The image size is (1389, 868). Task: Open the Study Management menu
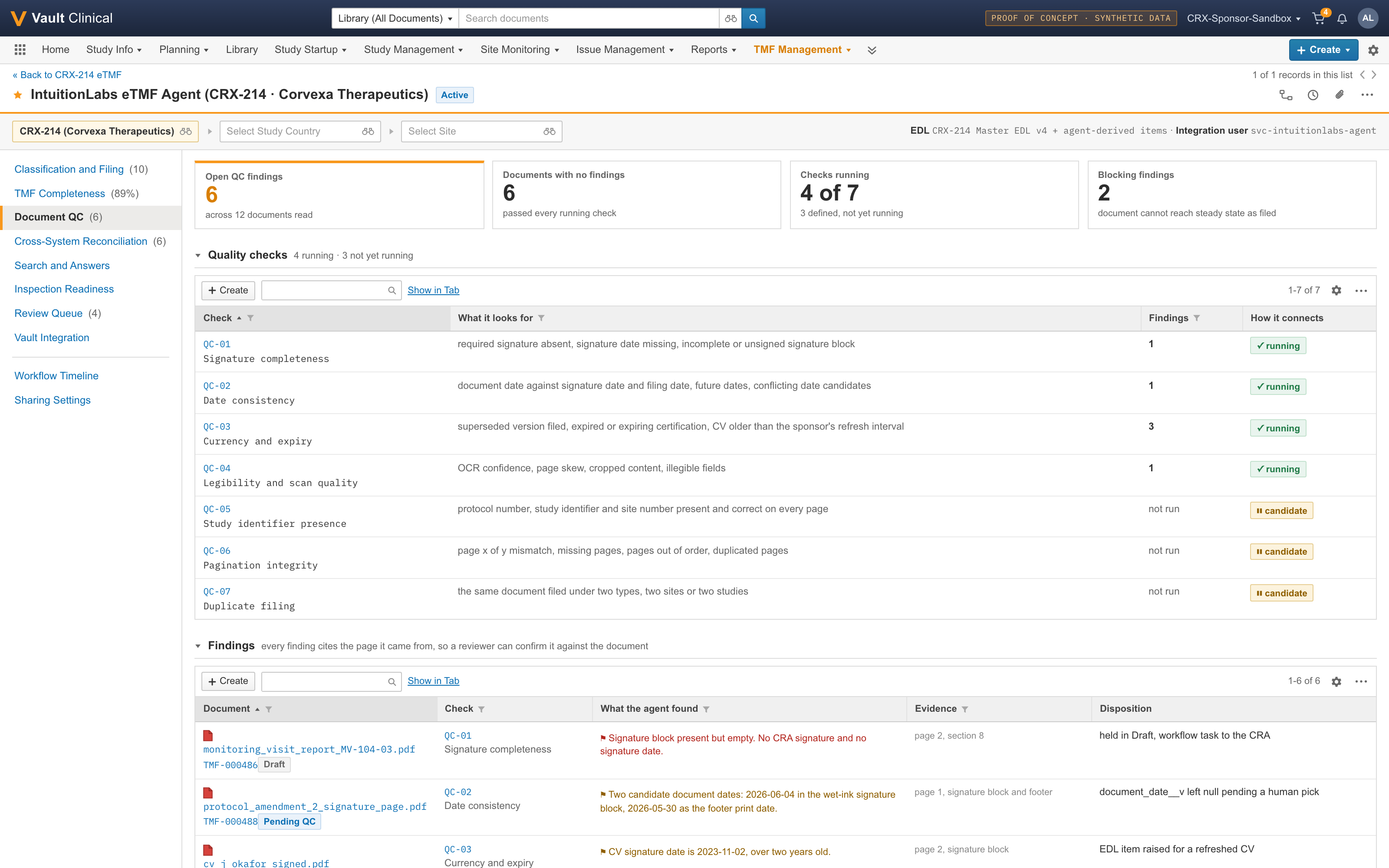coord(413,50)
